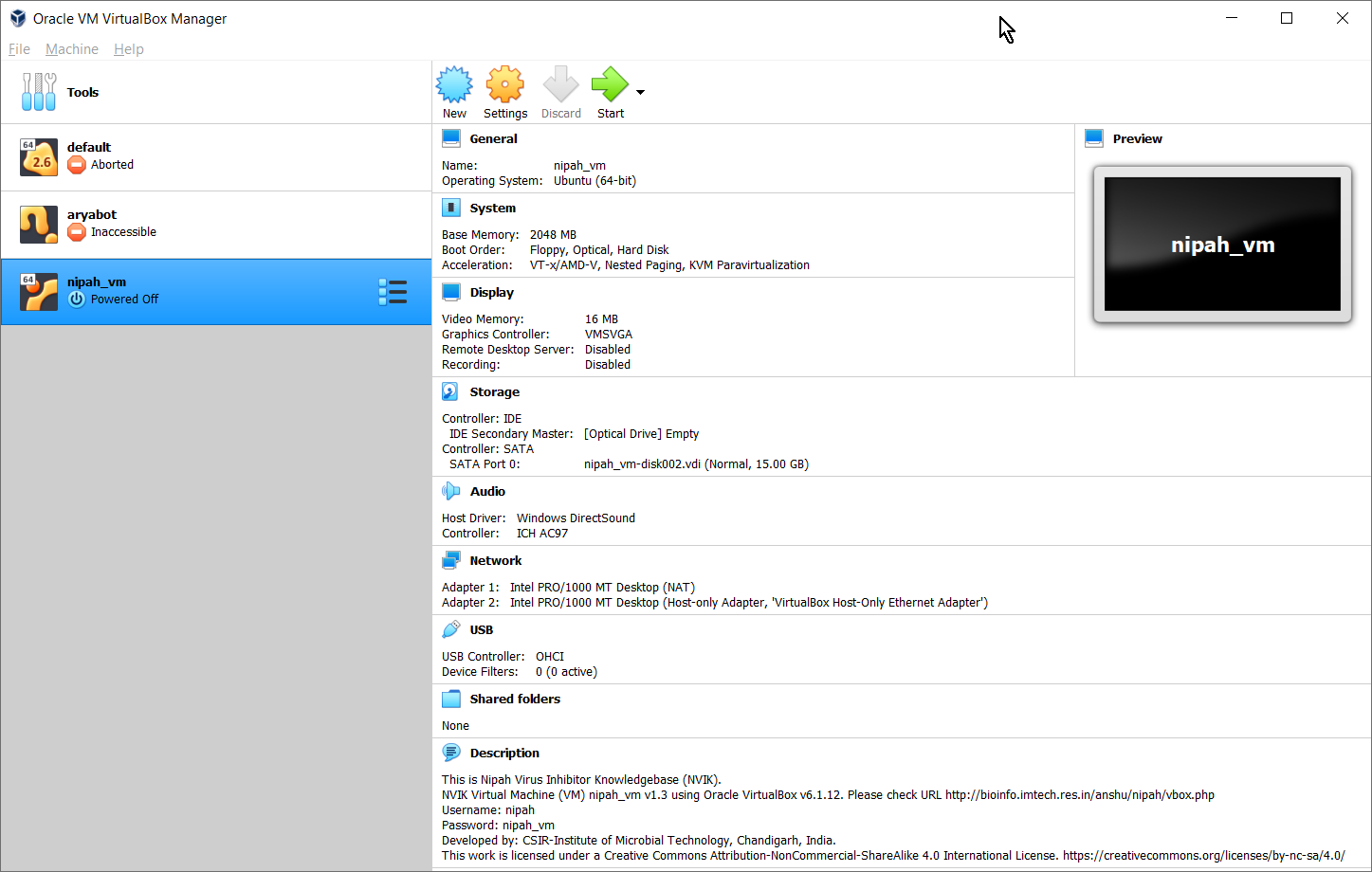Click the USB section plug icon
The width and height of the screenshot is (1372, 872).
tap(450, 629)
